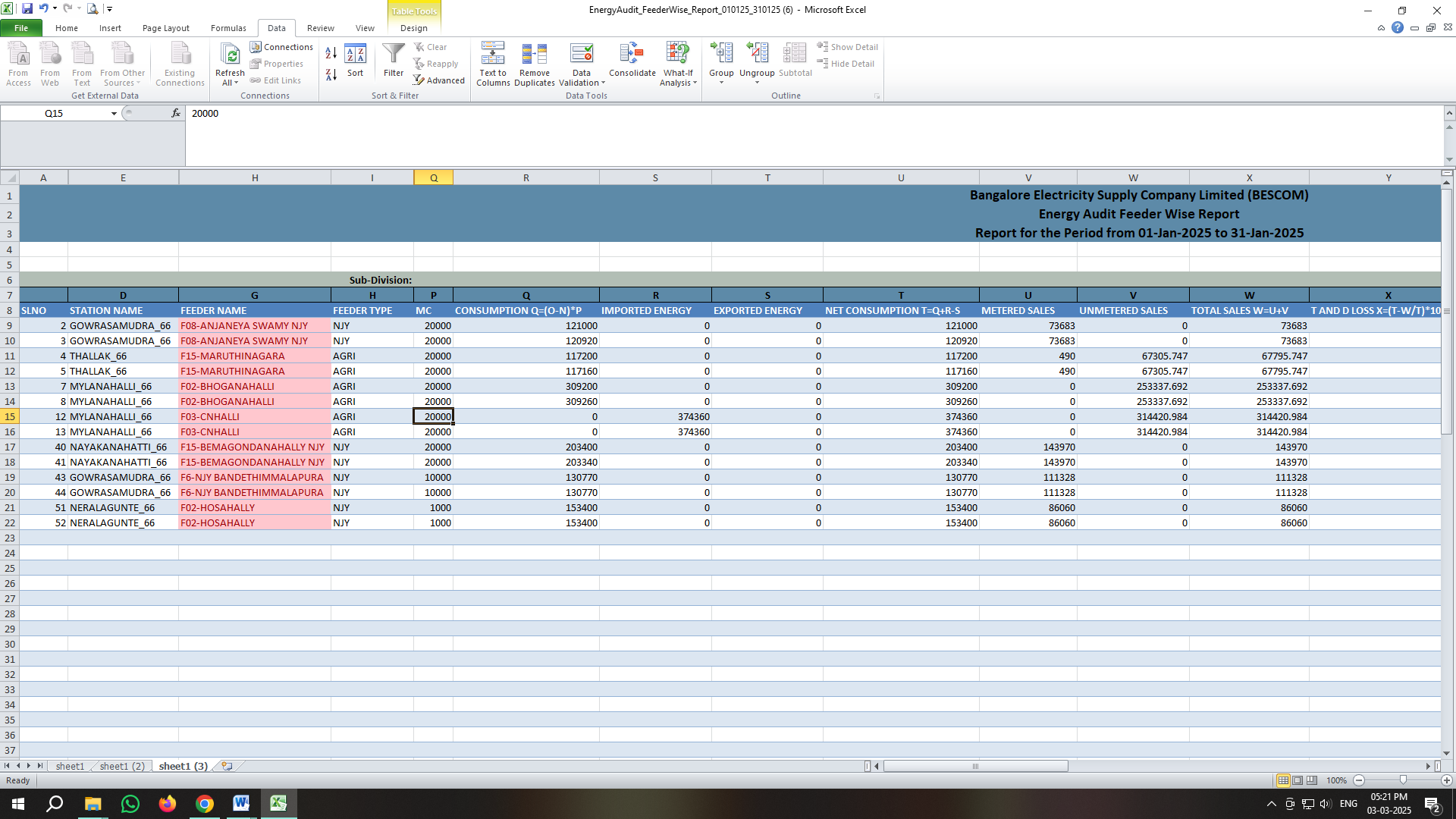Switch to the Table Tools Design tab
This screenshot has width=1456, height=819.
coord(413,28)
